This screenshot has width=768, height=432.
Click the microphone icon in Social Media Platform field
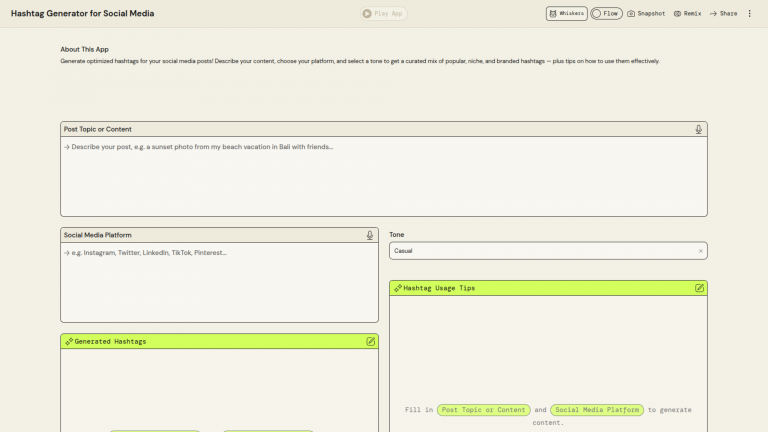pos(370,235)
